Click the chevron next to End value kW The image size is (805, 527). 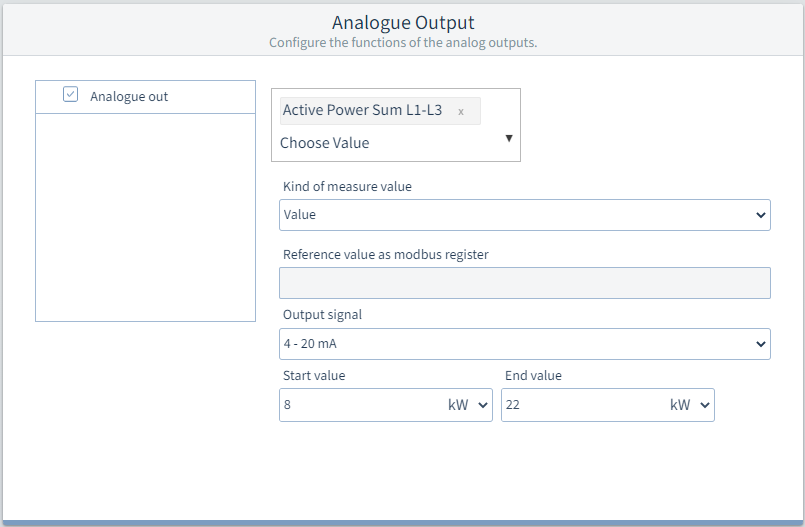[x=705, y=405]
